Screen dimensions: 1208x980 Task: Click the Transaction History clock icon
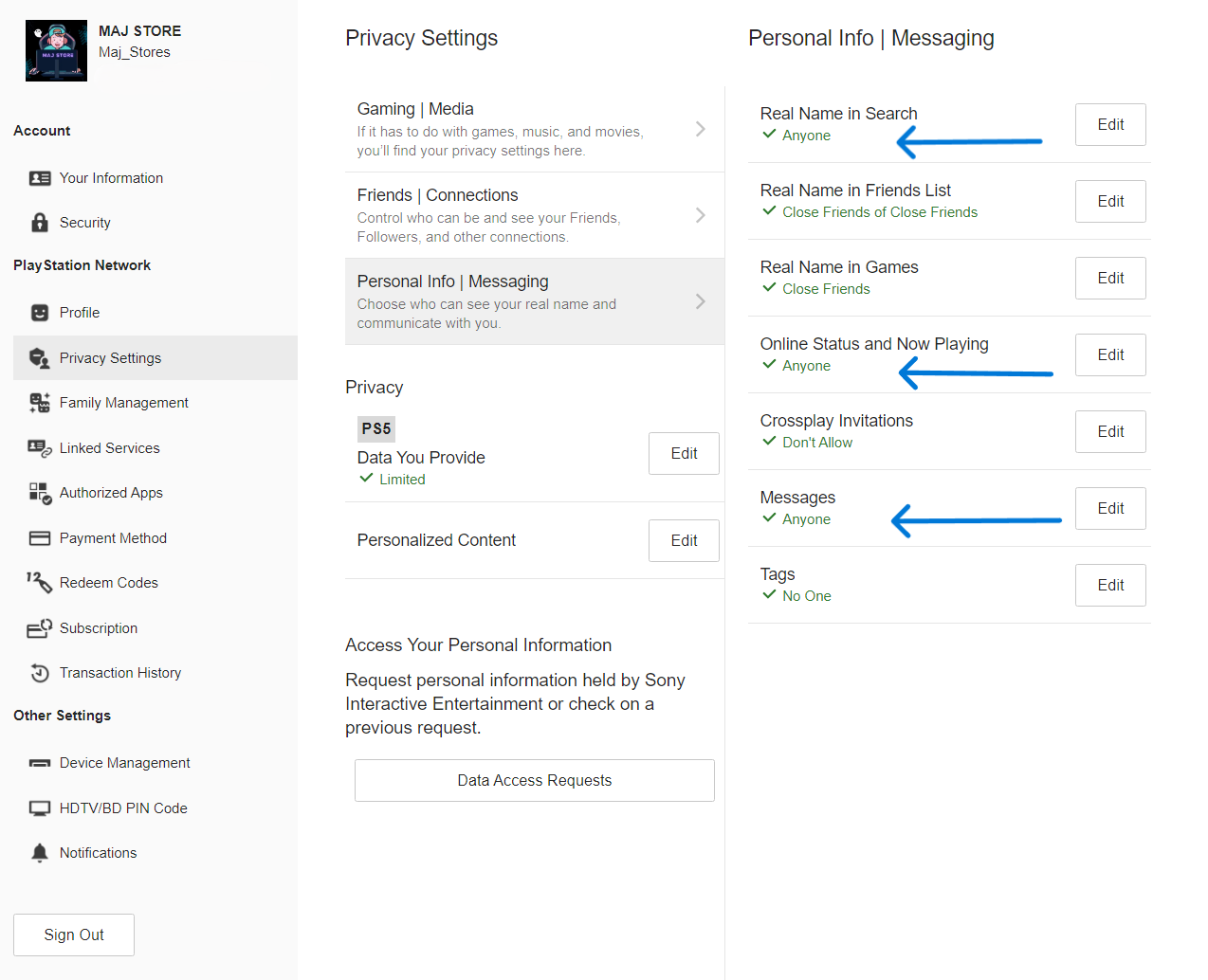point(40,673)
